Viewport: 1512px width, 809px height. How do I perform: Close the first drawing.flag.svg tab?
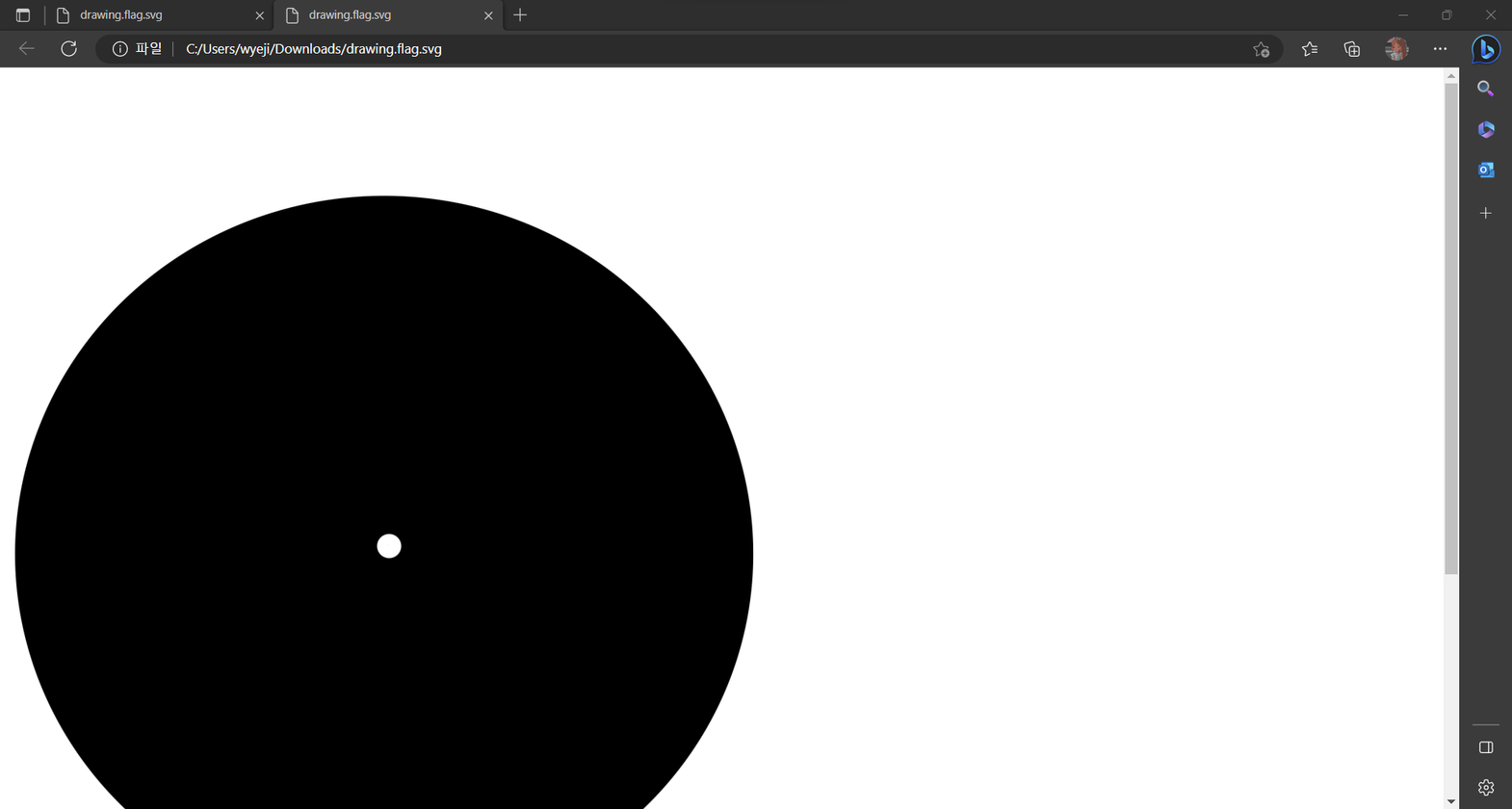coord(259,15)
